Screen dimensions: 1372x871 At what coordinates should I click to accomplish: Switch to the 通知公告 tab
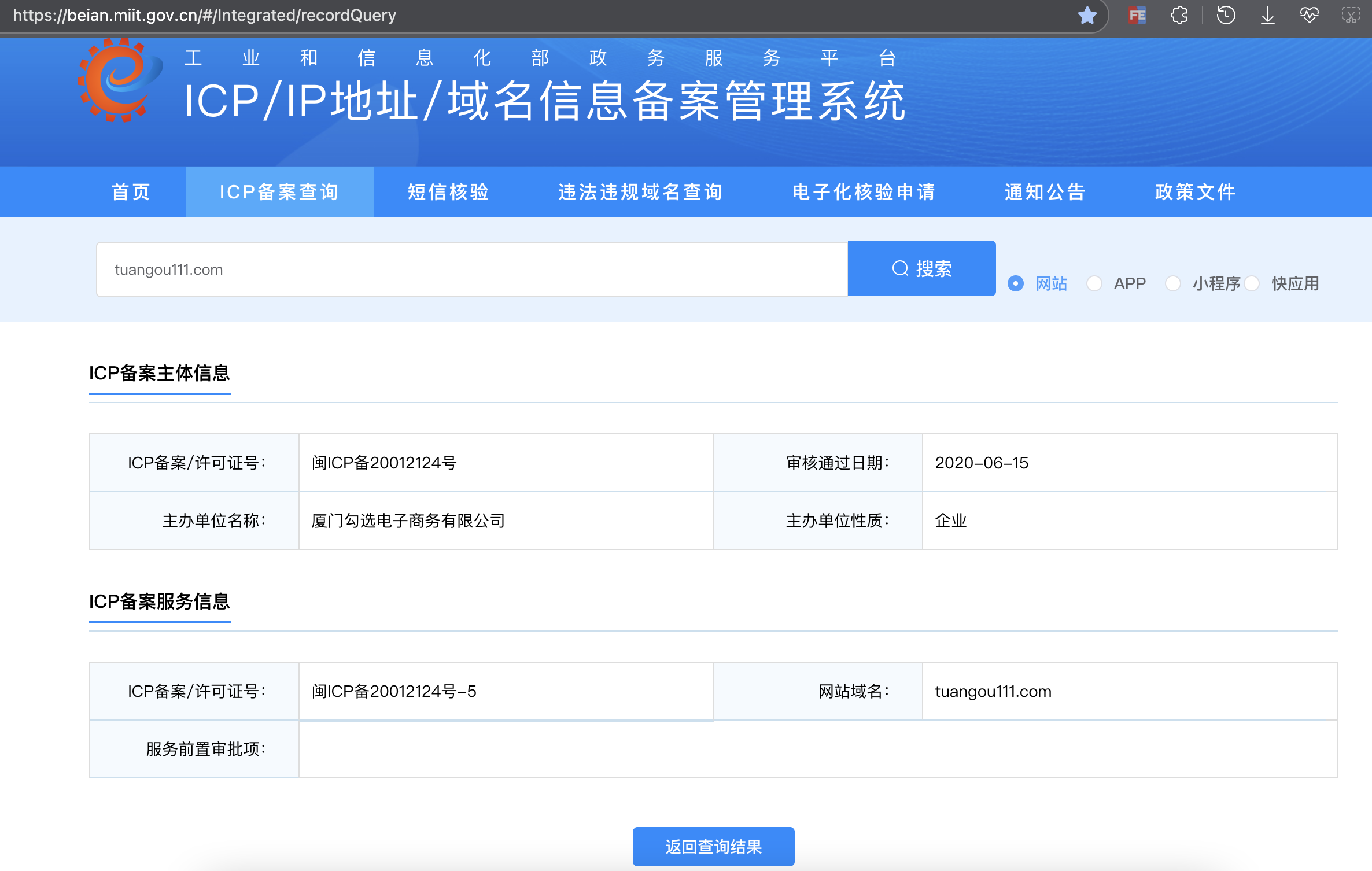point(1045,192)
